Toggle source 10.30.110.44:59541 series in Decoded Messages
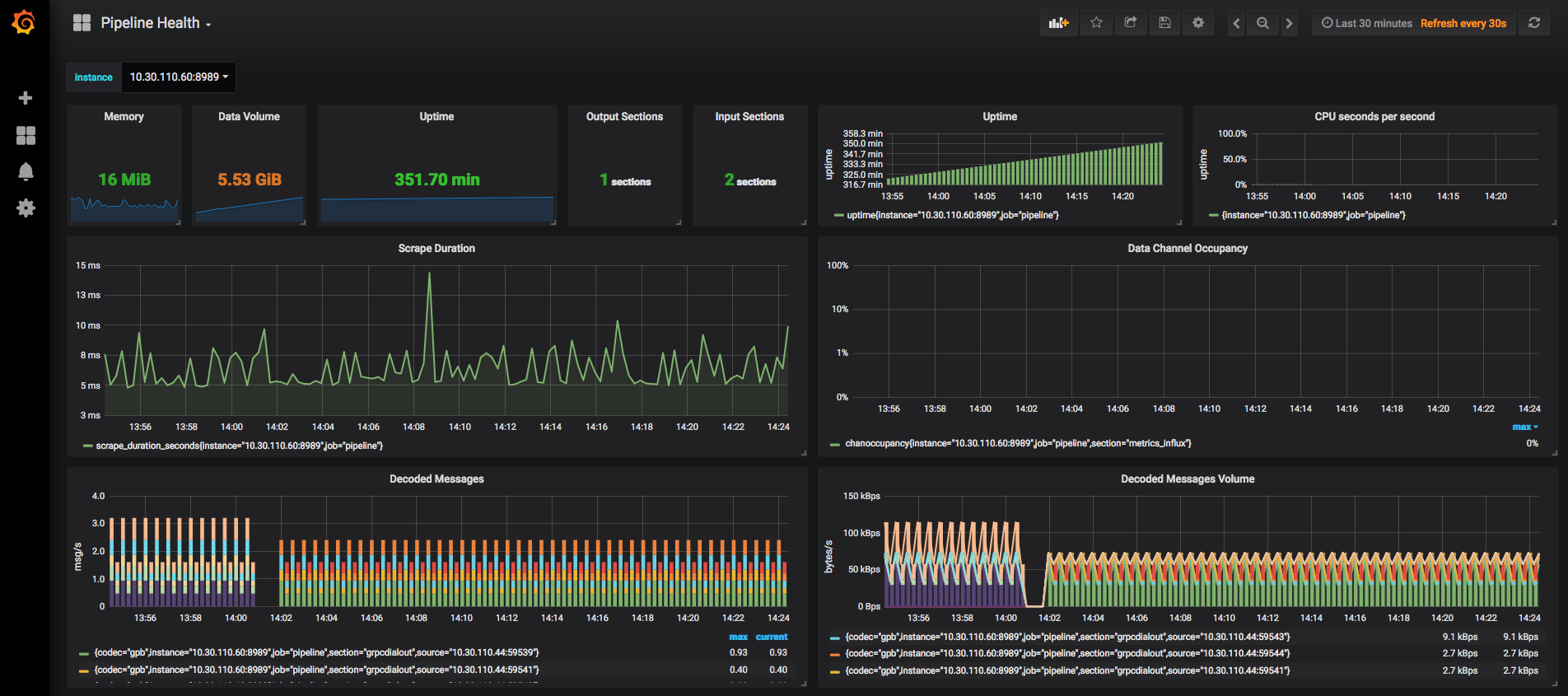 point(316,670)
